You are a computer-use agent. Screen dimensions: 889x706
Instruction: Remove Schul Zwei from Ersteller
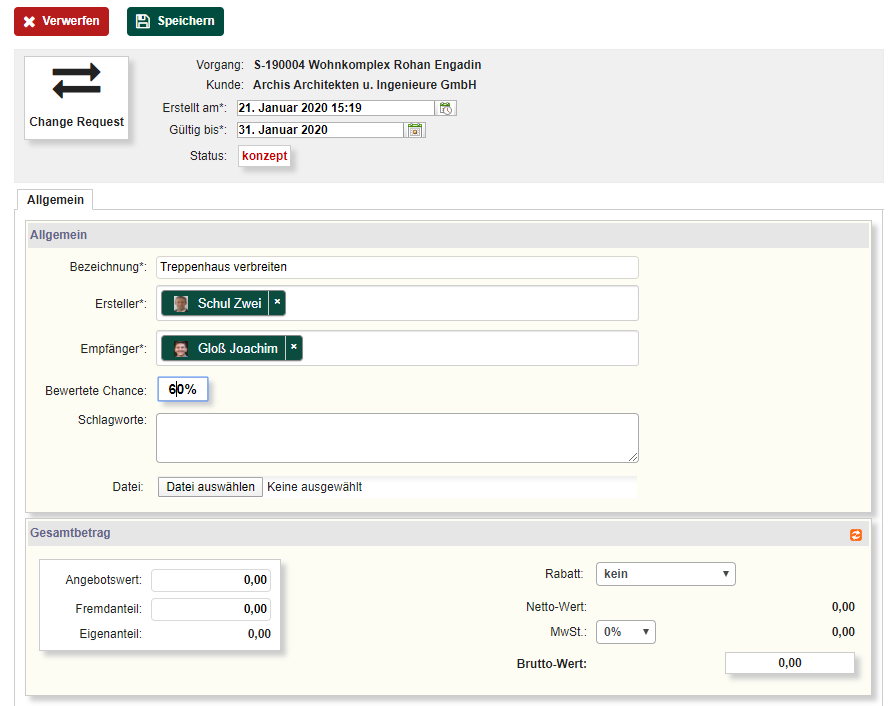pyautogui.click(x=277, y=303)
